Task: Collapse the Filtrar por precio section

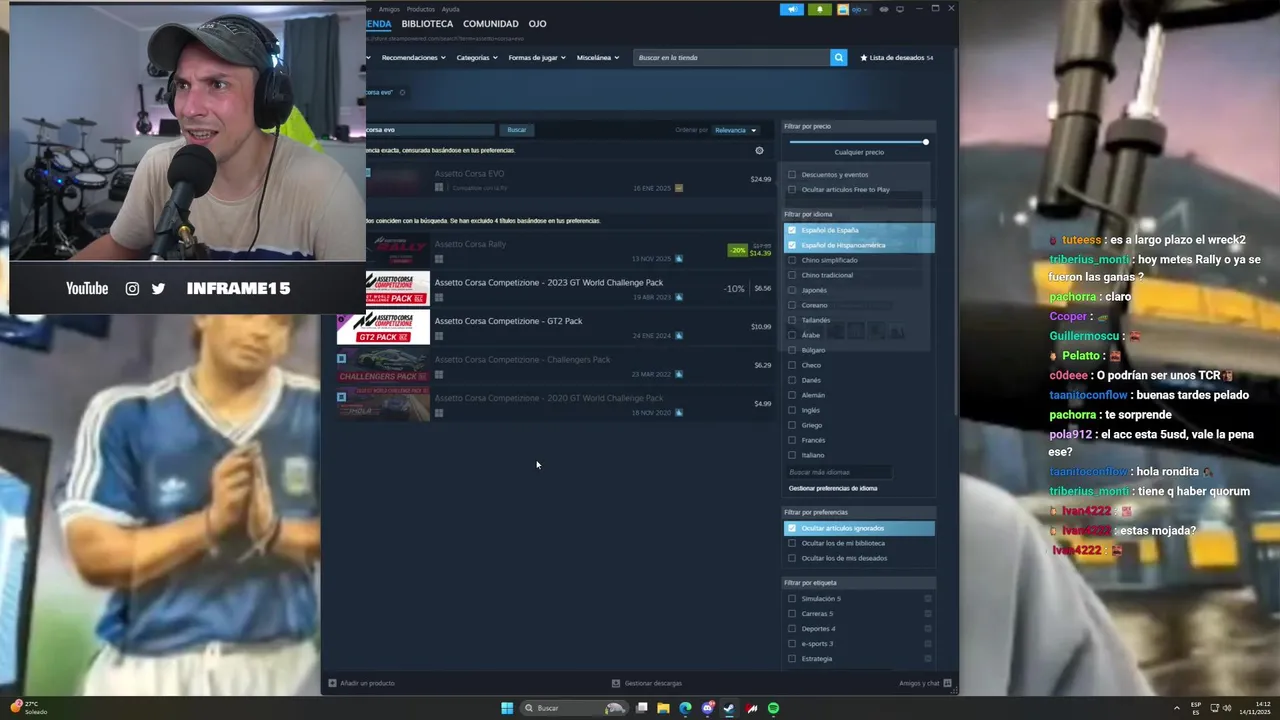Action: (x=859, y=126)
